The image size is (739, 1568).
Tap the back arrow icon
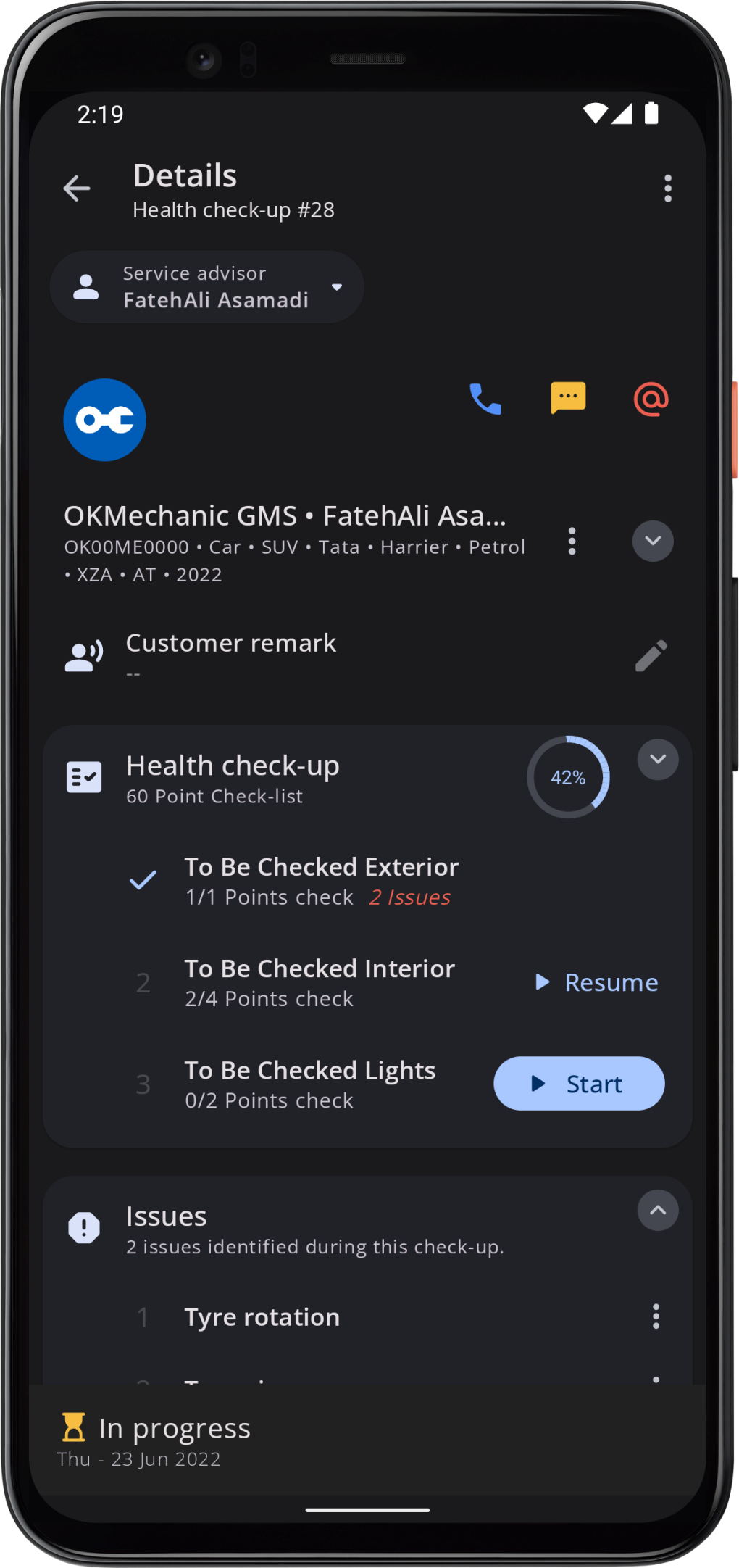(x=77, y=188)
